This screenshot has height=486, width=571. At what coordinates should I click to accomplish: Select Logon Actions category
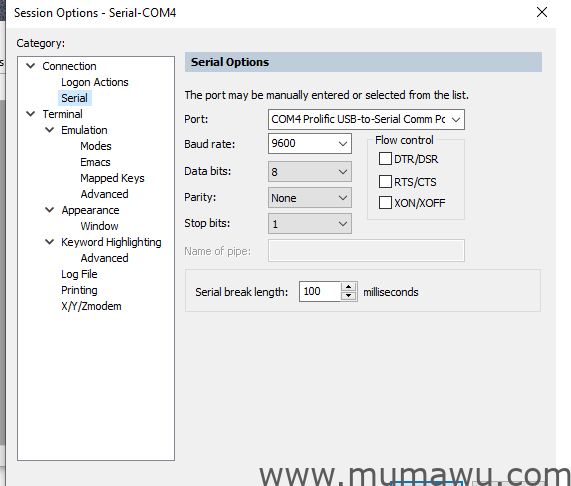pyautogui.click(x=95, y=82)
